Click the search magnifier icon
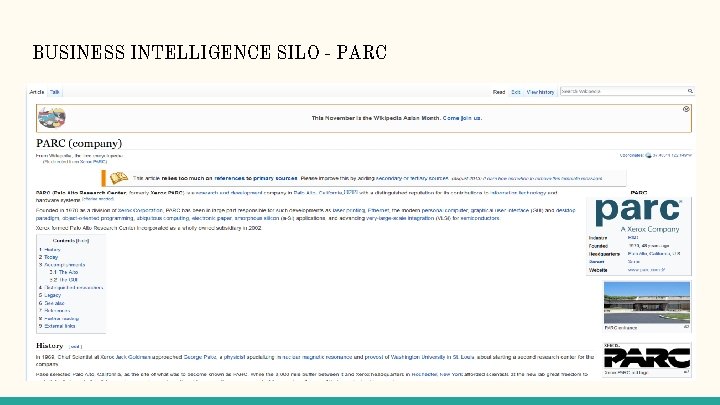Image resolution: width=720 pixels, height=405 pixels. (x=690, y=91)
